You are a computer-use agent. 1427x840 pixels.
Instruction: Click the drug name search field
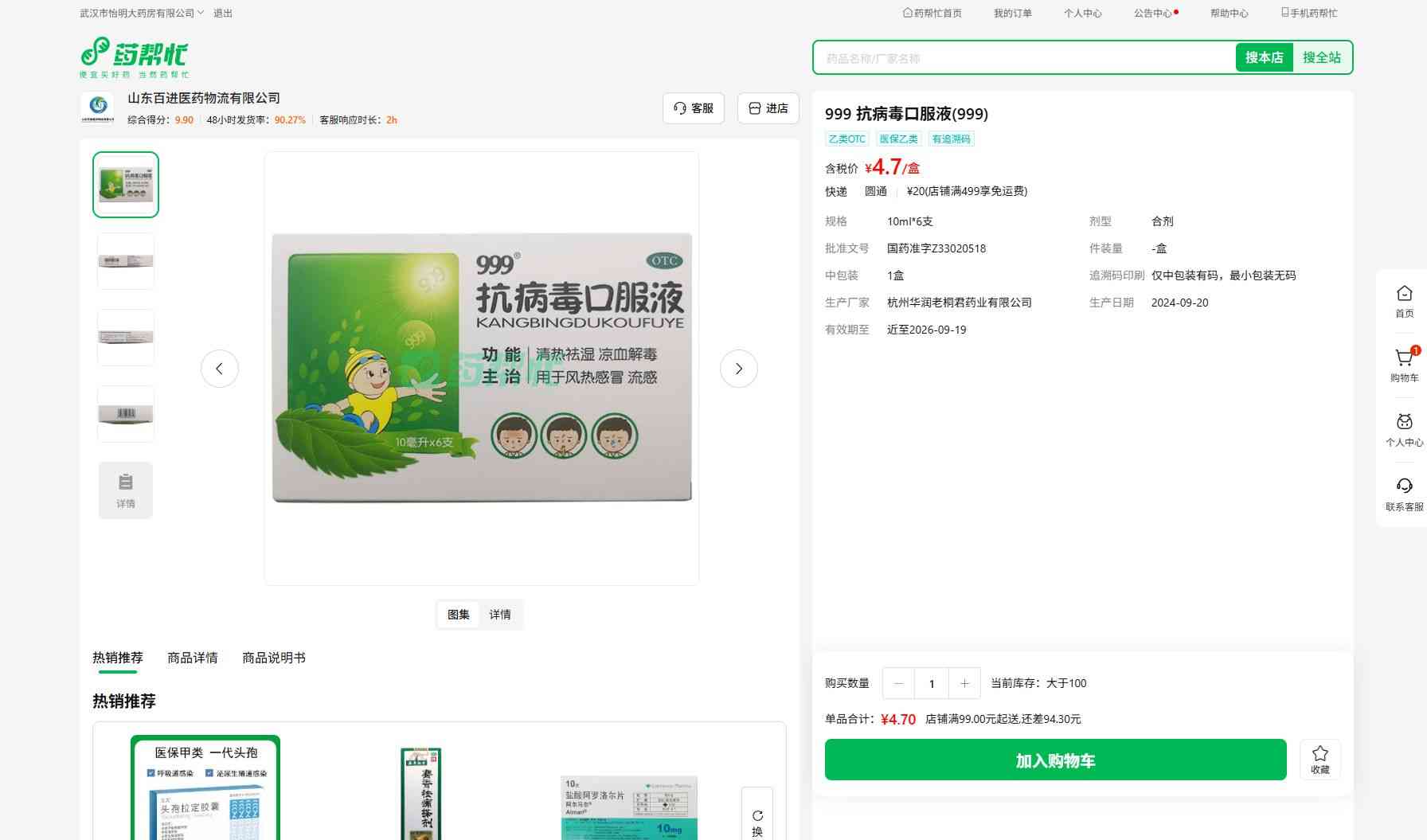point(1023,58)
